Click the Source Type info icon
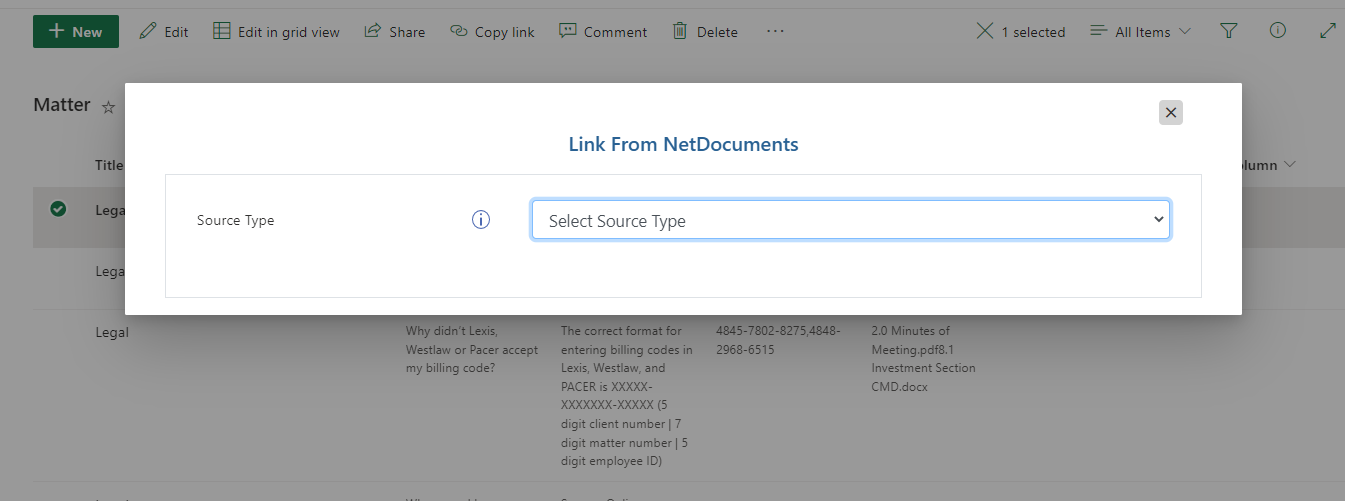The height and width of the screenshot is (501, 1345). point(481,220)
